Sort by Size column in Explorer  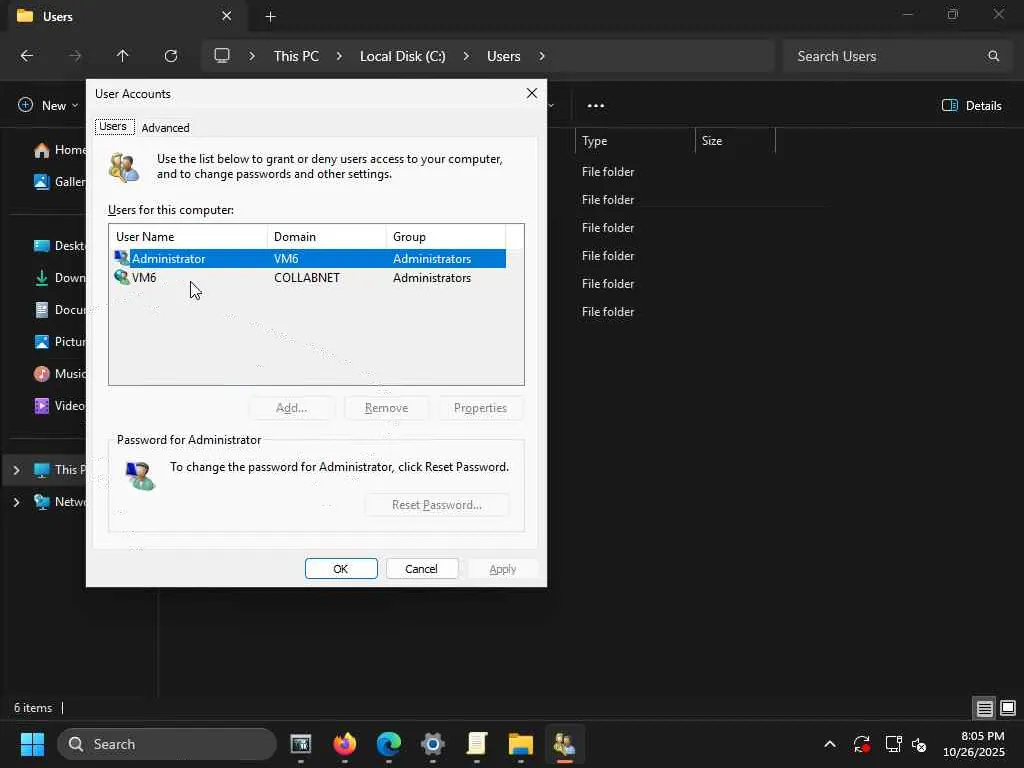point(735,141)
